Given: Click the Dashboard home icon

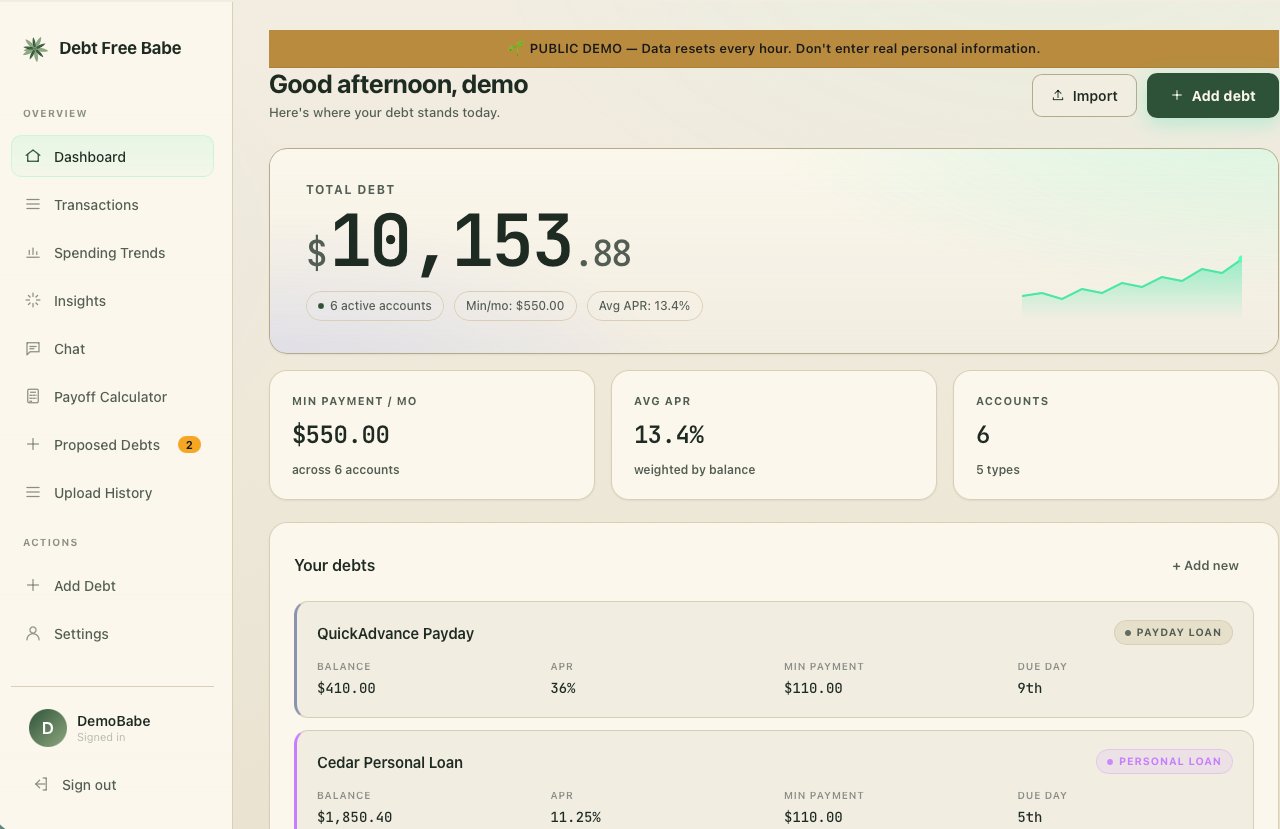Looking at the screenshot, I should (33, 156).
